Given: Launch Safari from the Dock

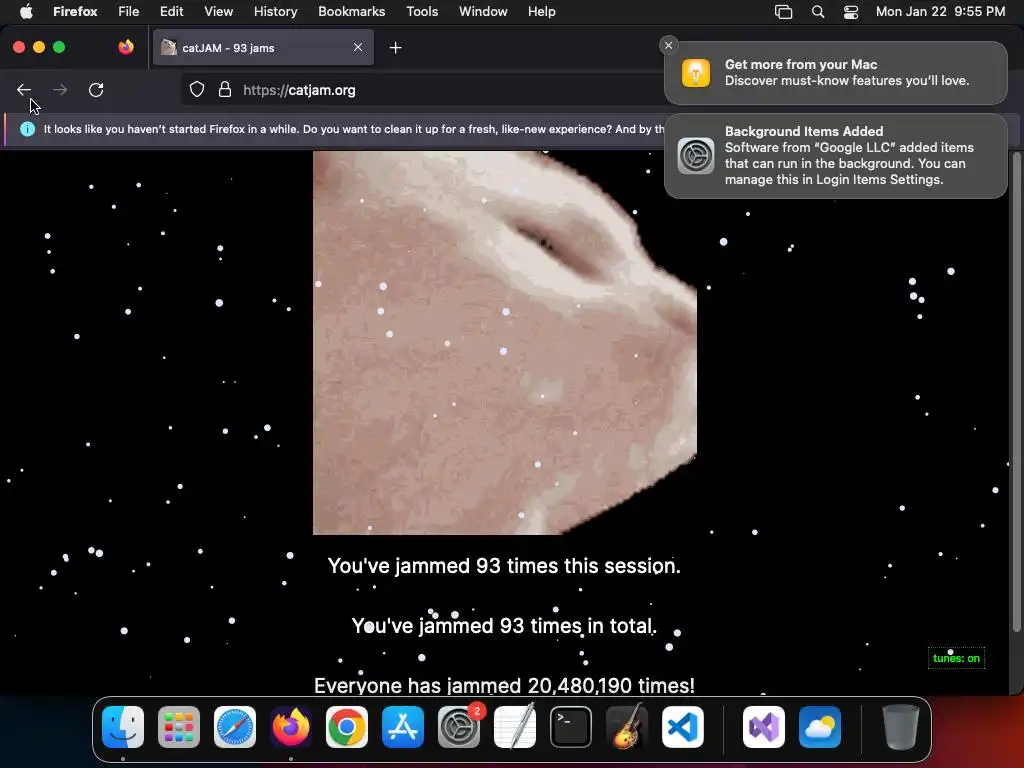Looking at the screenshot, I should 235,727.
